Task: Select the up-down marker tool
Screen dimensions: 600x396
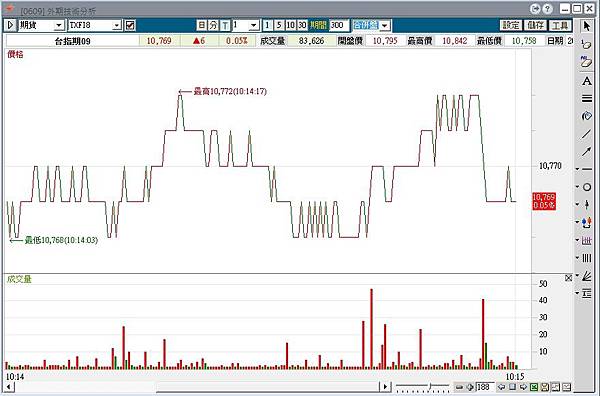Action: [x=587, y=205]
